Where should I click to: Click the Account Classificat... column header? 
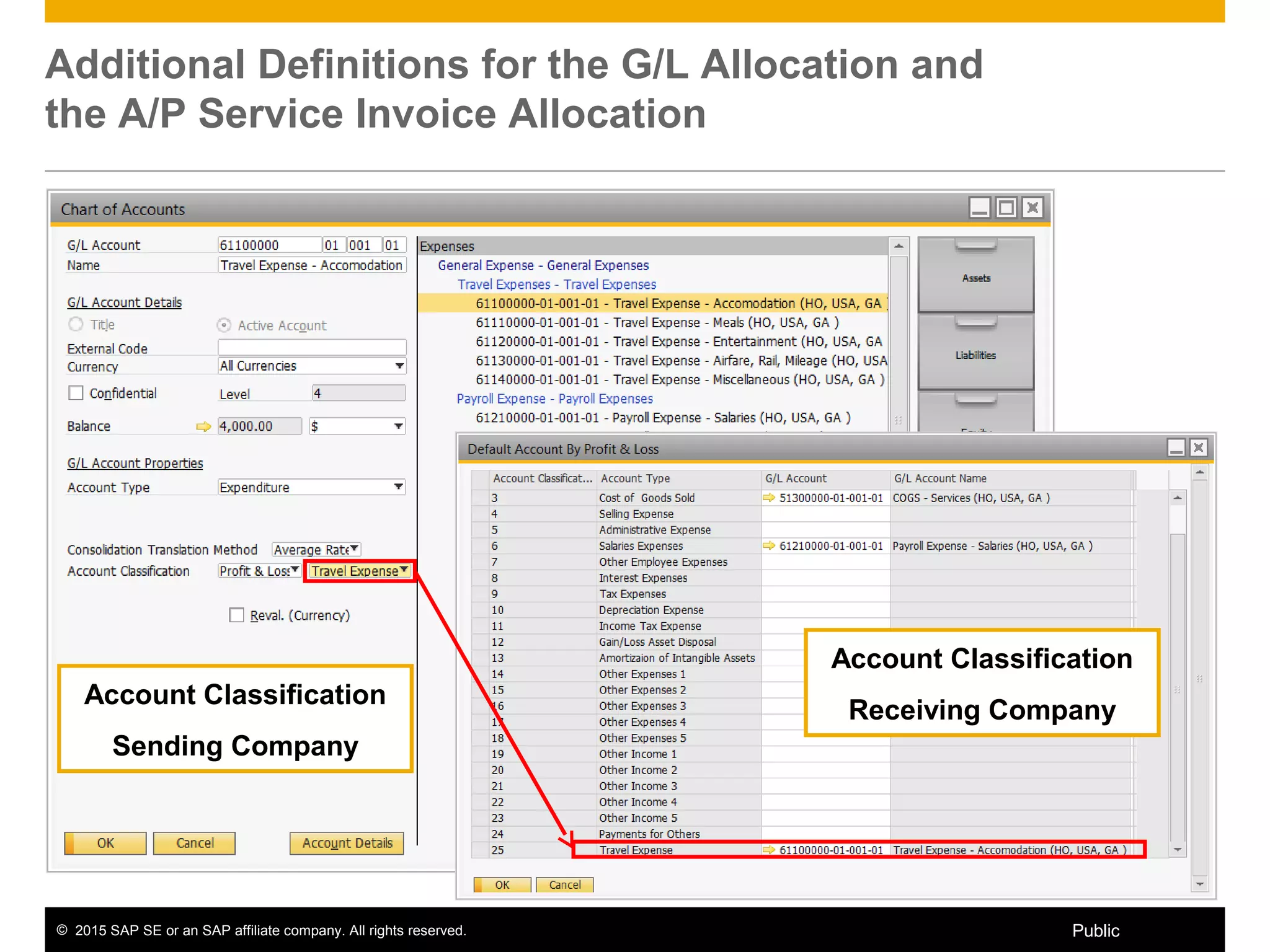pos(542,478)
